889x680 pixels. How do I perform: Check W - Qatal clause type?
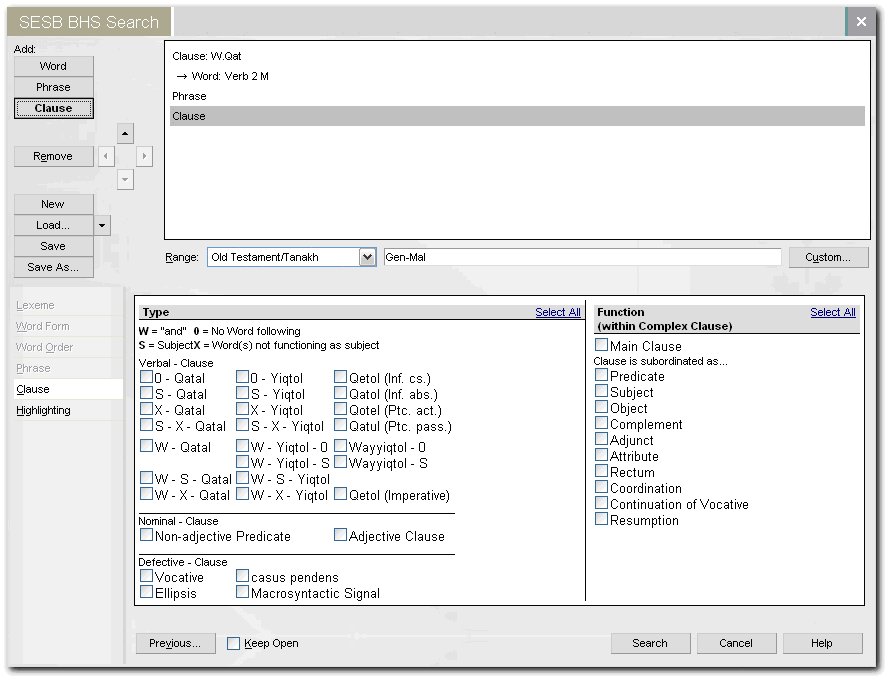click(x=146, y=446)
